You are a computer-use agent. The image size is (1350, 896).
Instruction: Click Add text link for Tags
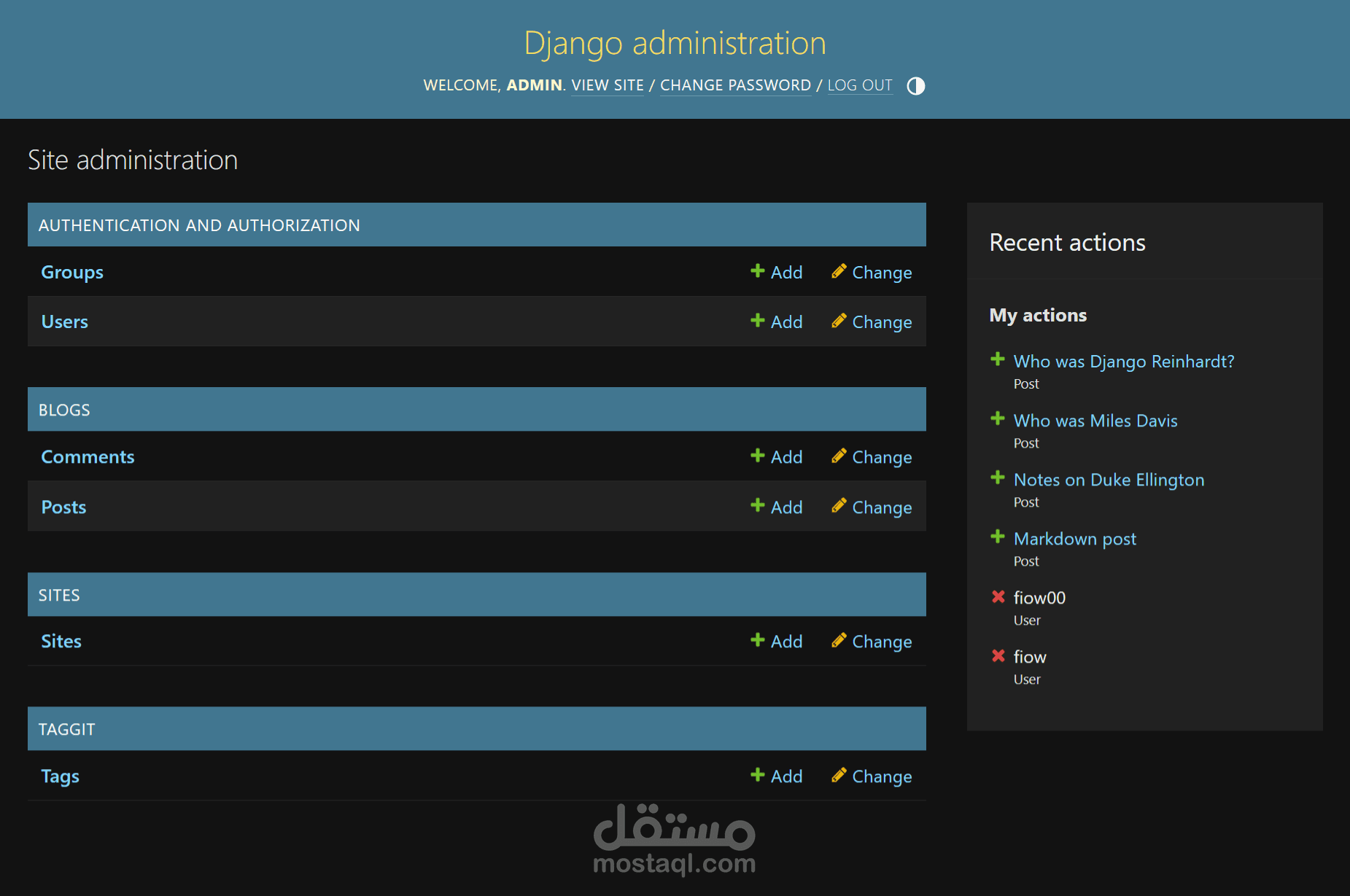tap(787, 776)
